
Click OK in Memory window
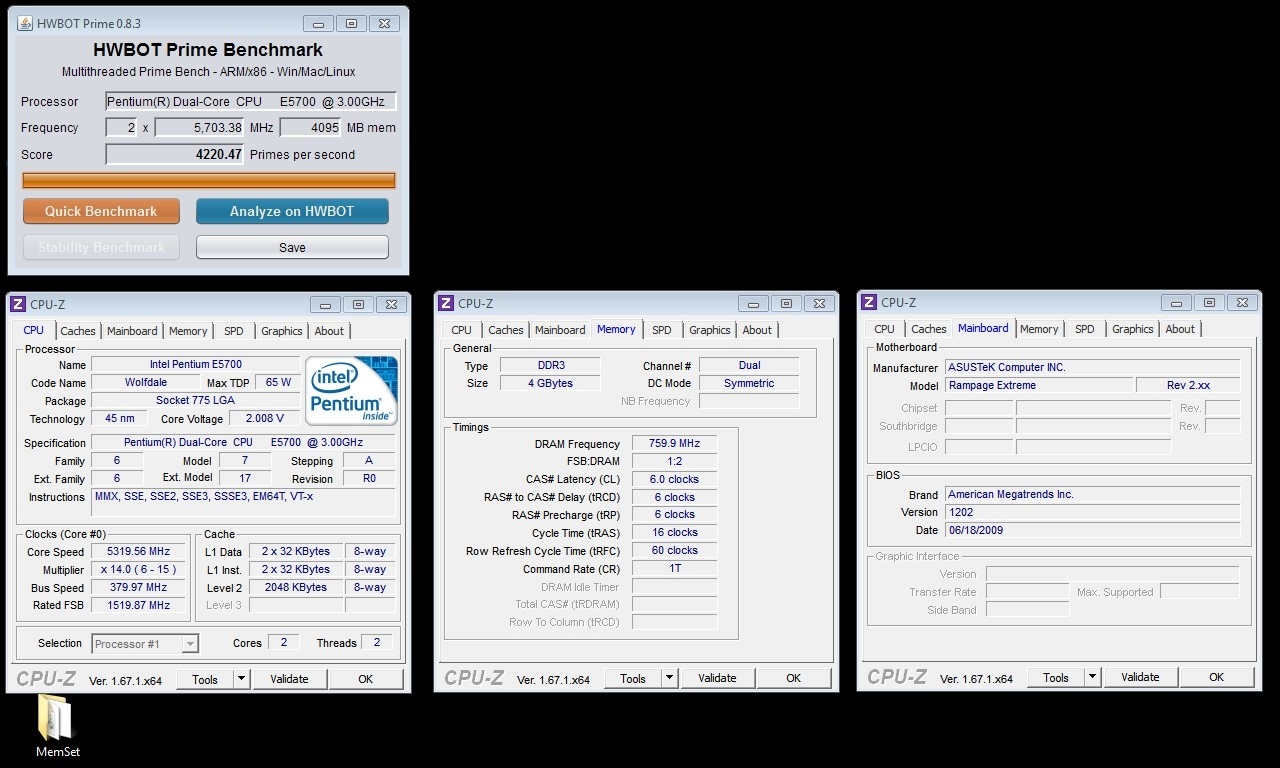coord(794,678)
